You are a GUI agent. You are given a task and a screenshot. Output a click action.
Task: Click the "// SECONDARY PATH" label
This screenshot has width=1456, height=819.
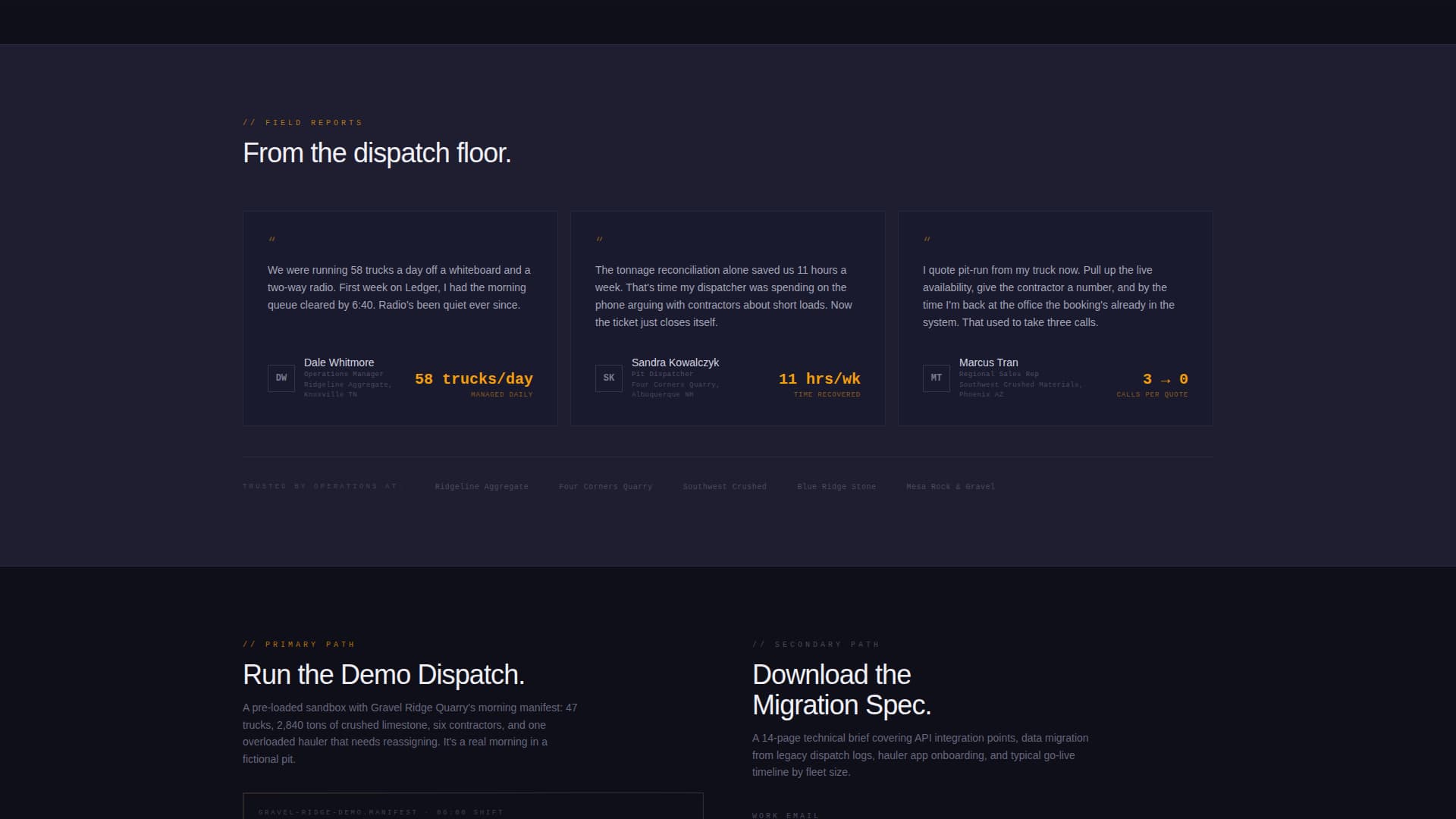pyautogui.click(x=816, y=644)
